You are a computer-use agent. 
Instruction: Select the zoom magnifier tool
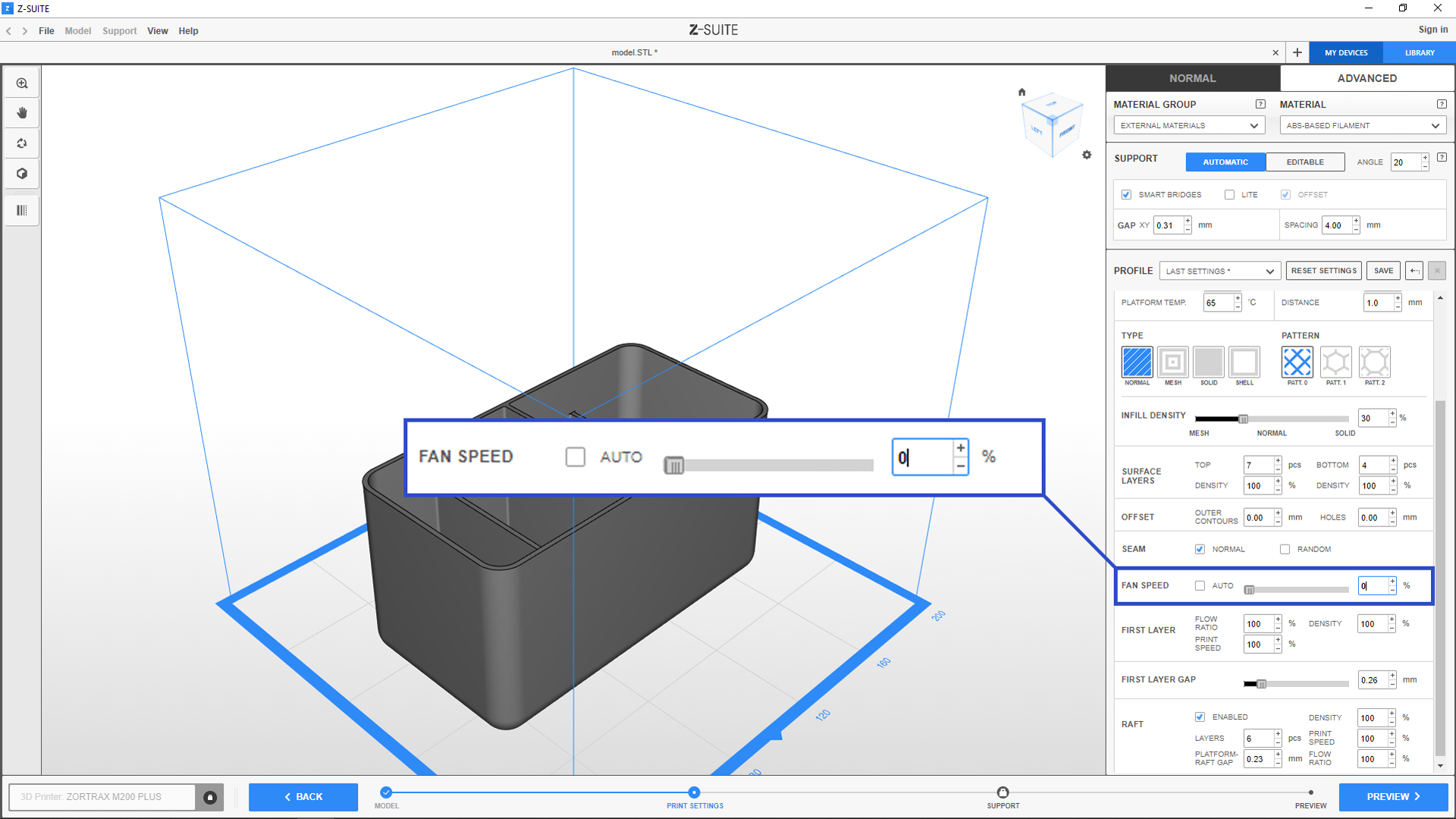click(22, 83)
